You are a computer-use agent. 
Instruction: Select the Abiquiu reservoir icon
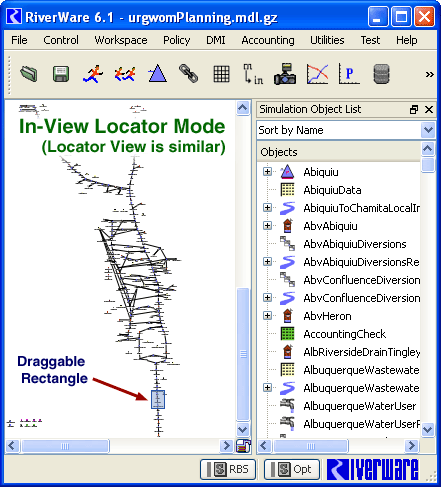pyautogui.click(x=287, y=172)
